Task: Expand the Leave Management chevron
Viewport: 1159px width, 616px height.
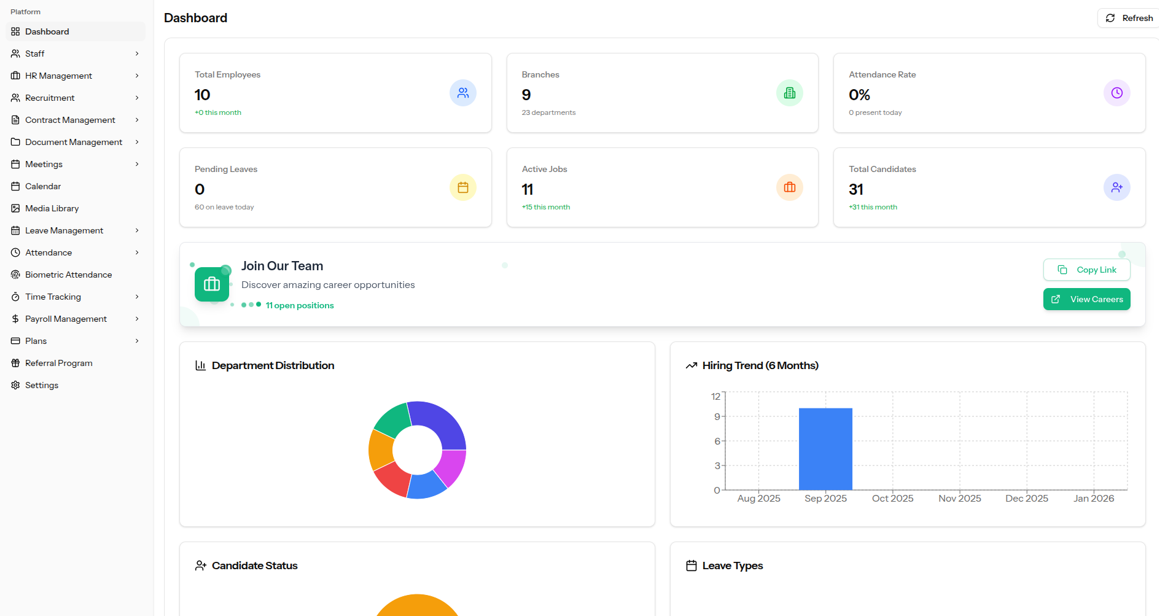Action: click(137, 231)
